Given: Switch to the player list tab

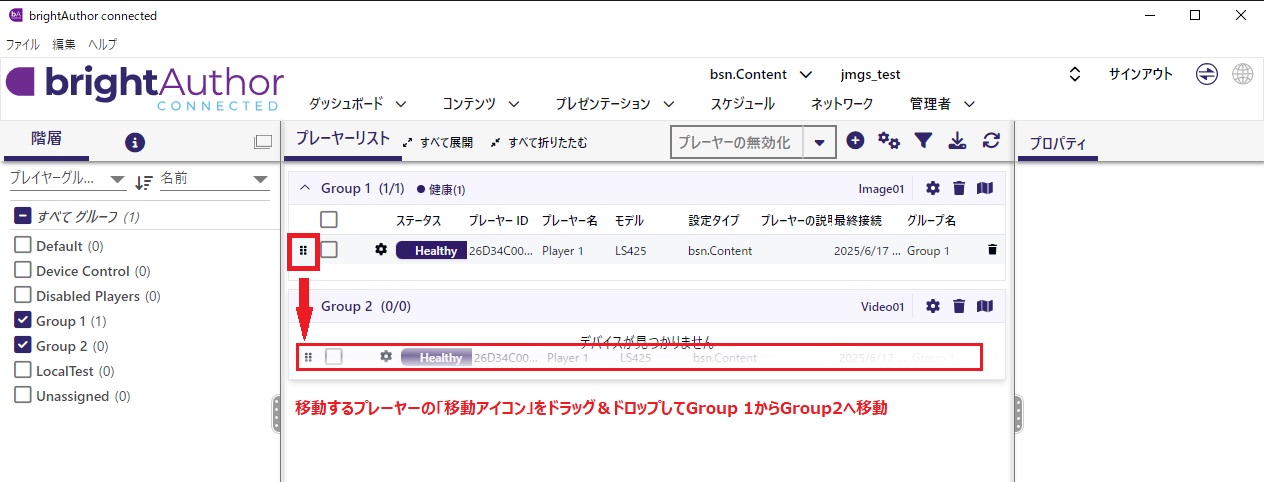Looking at the screenshot, I should pyautogui.click(x=342, y=140).
